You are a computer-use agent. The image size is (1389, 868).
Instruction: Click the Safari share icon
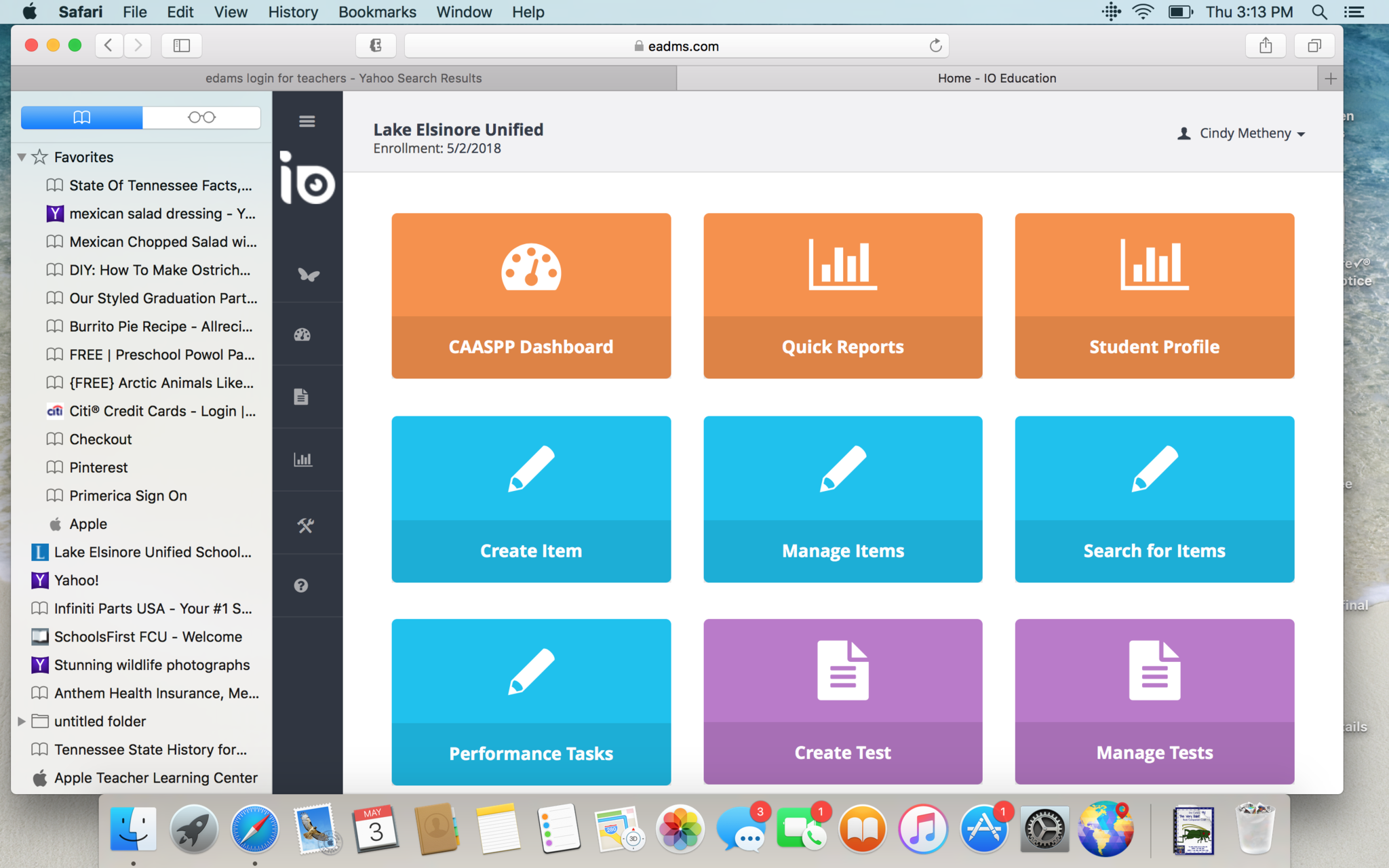point(1265,45)
